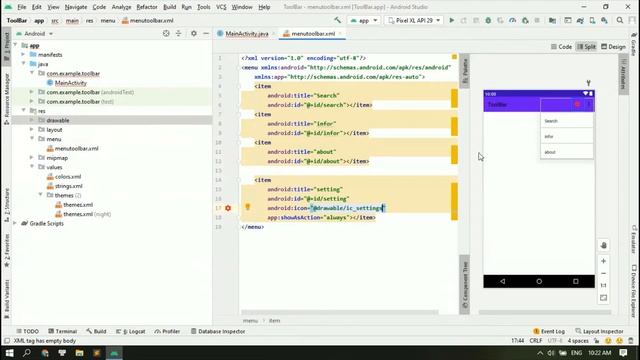Open the Build menu

tap(169, 7)
